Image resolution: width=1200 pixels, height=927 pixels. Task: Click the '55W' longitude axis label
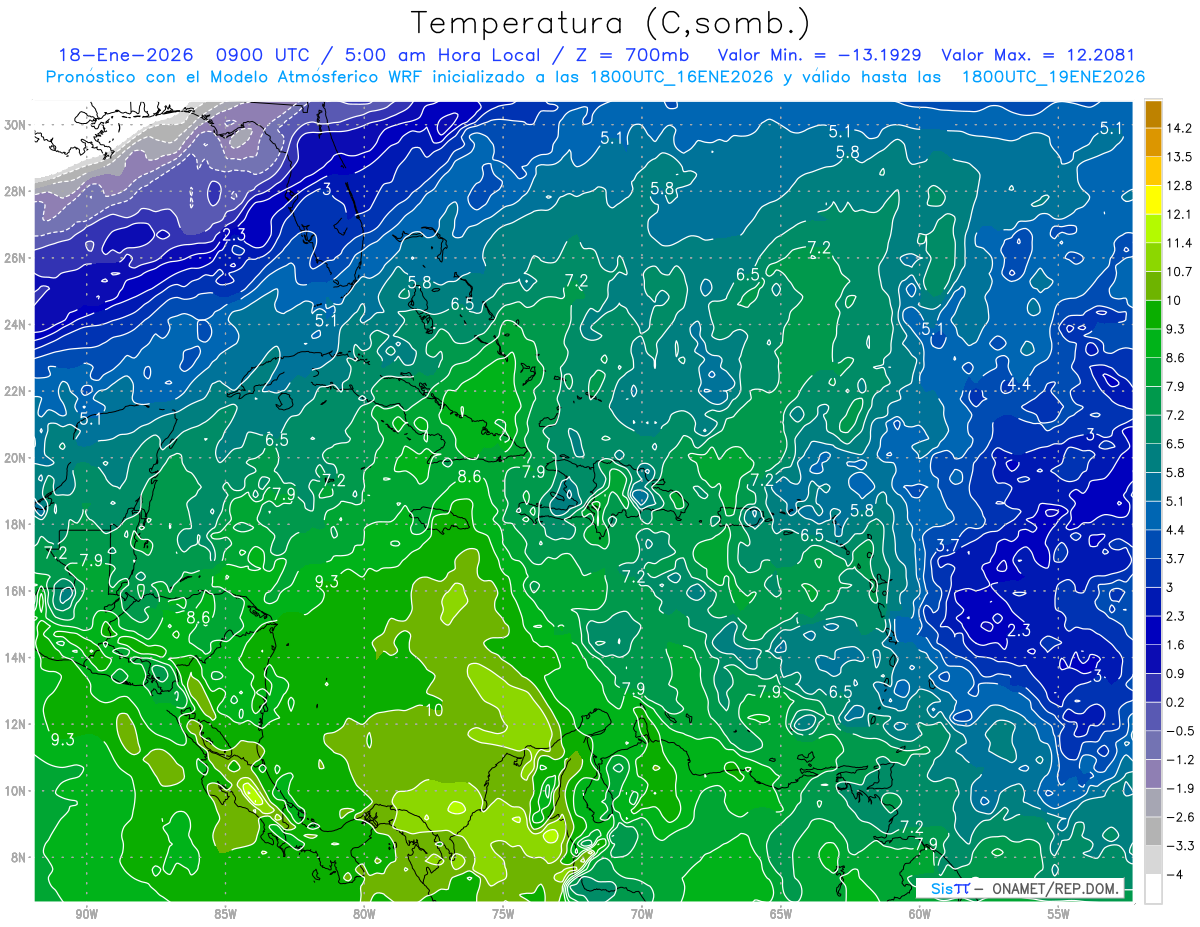point(1059,914)
